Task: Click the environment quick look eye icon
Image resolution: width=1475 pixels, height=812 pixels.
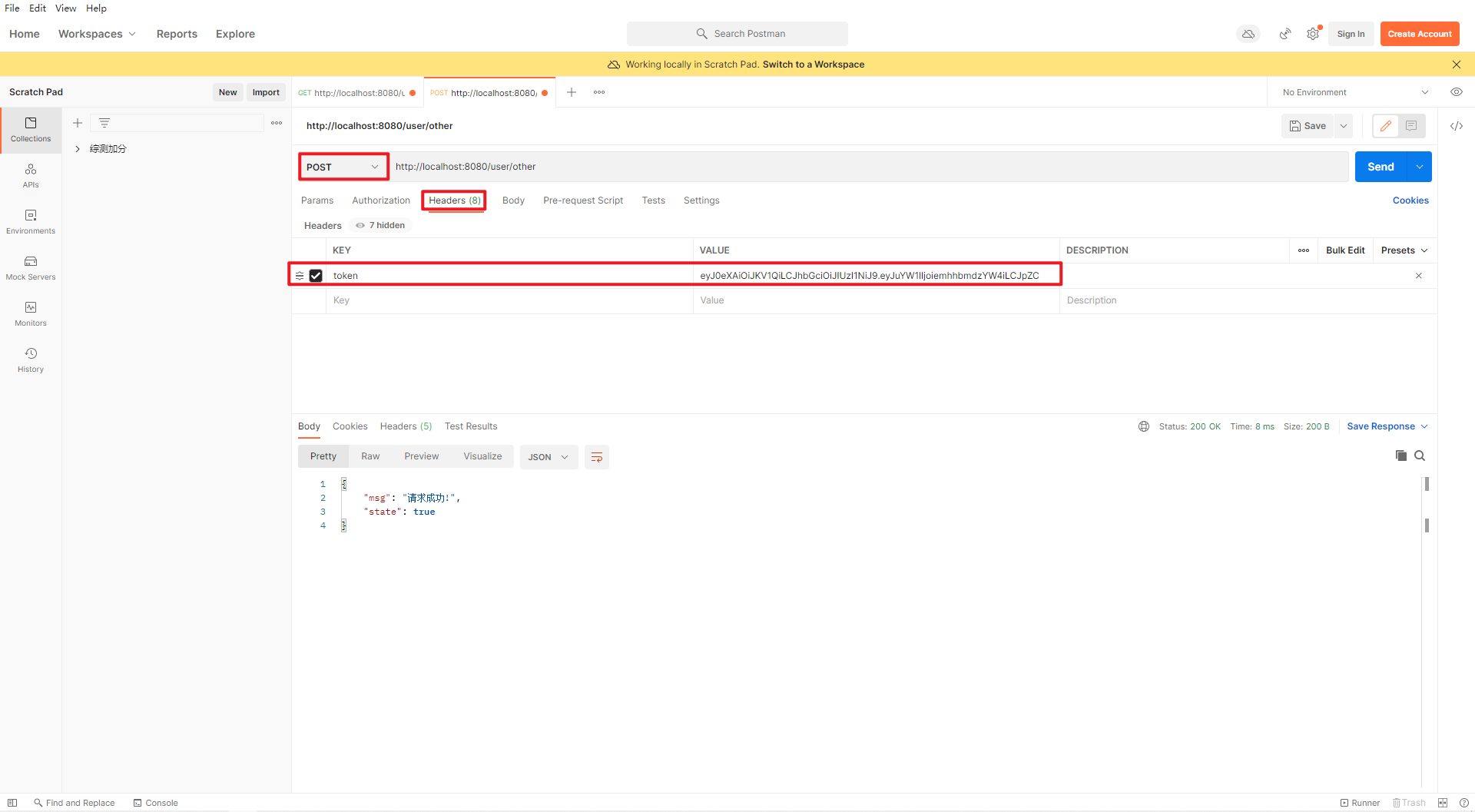Action: pyautogui.click(x=1456, y=92)
